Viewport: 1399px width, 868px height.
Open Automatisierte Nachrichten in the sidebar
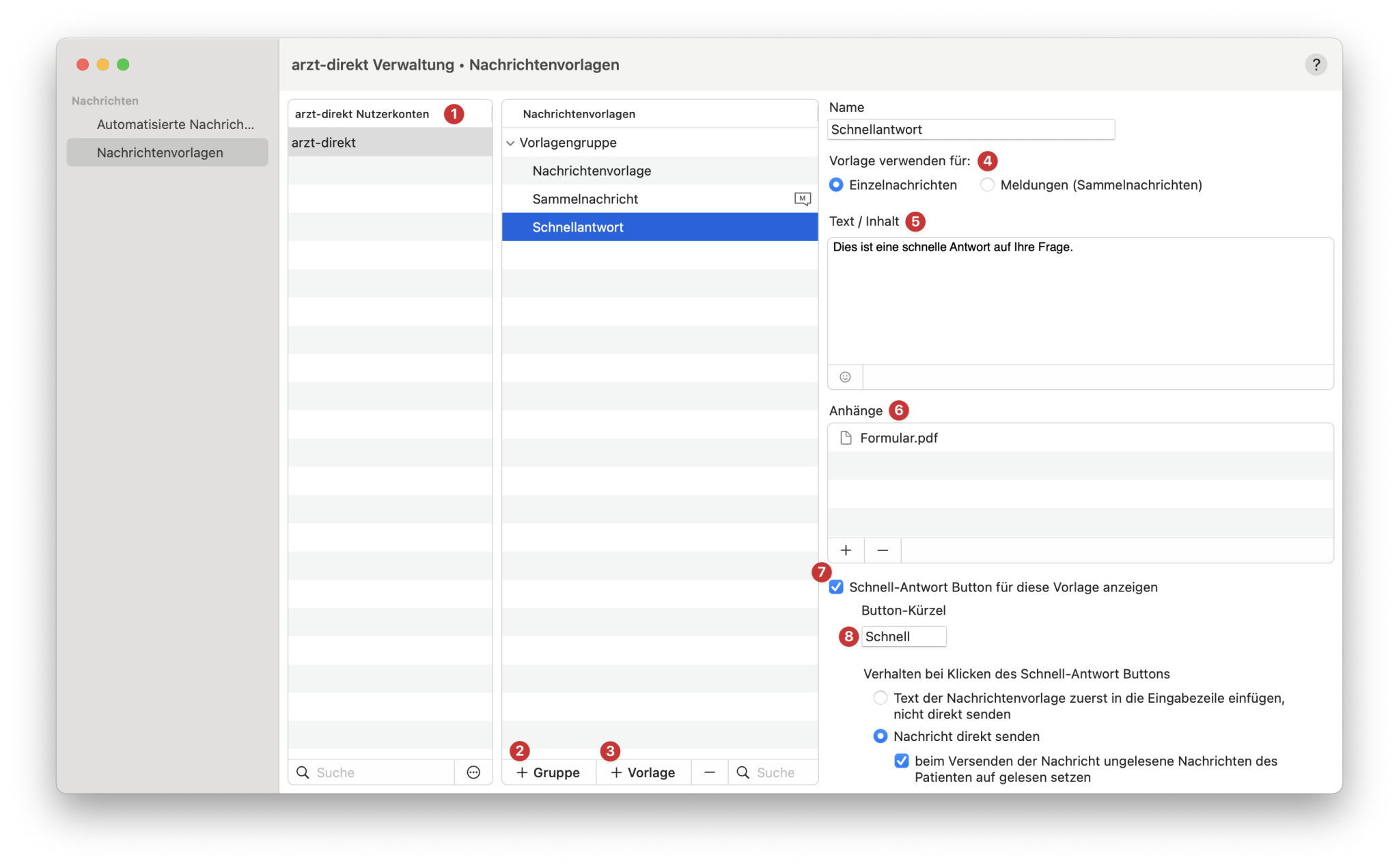(x=176, y=124)
